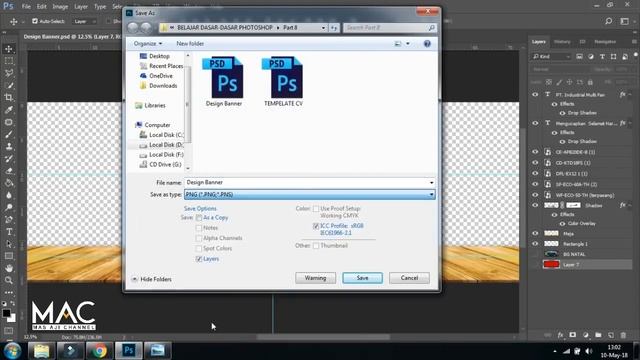Screen dimensions: 640x360
Task: Open the File menu
Action: pos(26,7)
